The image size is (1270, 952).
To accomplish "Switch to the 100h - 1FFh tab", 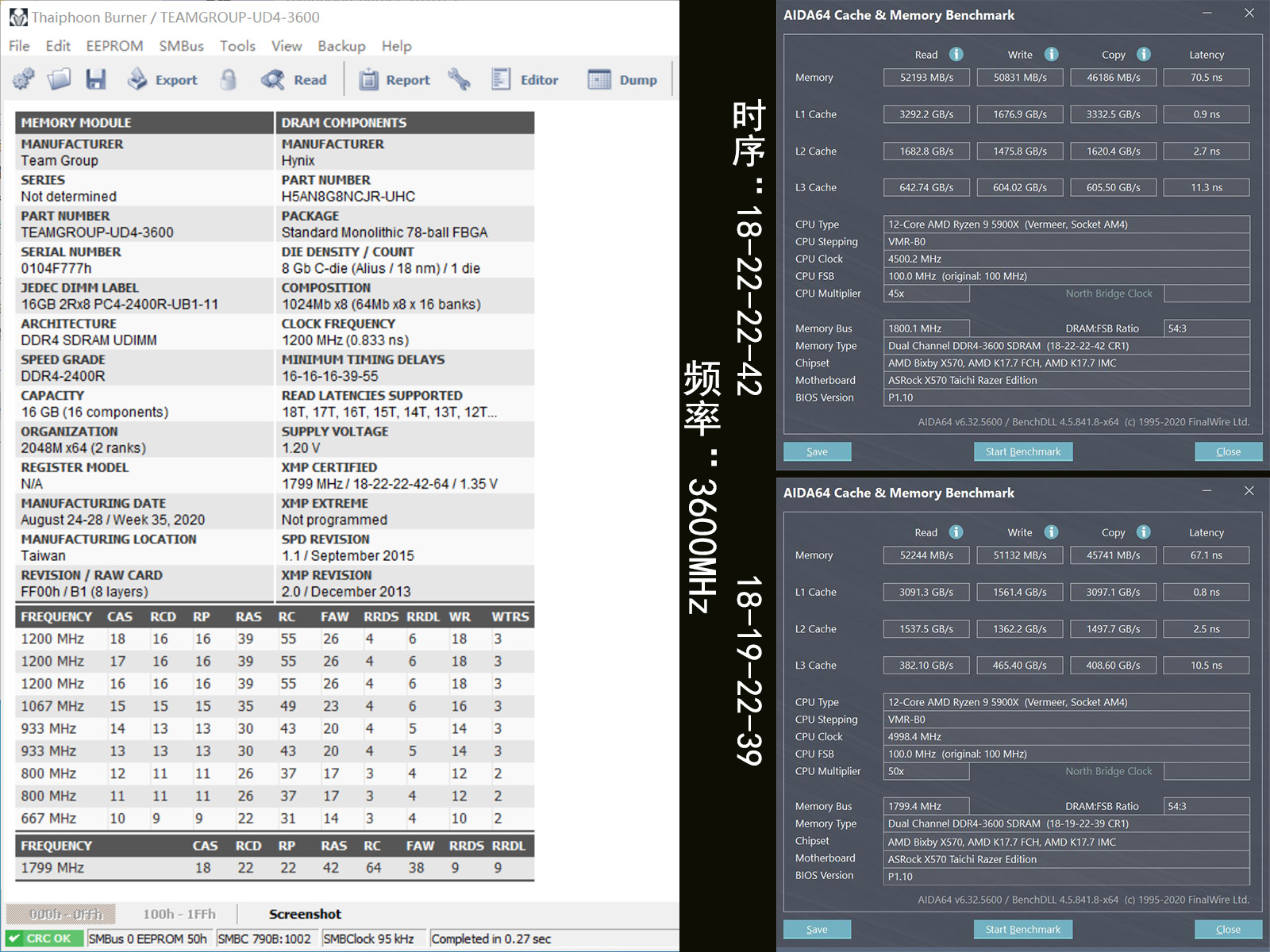I will tap(179, 914).
